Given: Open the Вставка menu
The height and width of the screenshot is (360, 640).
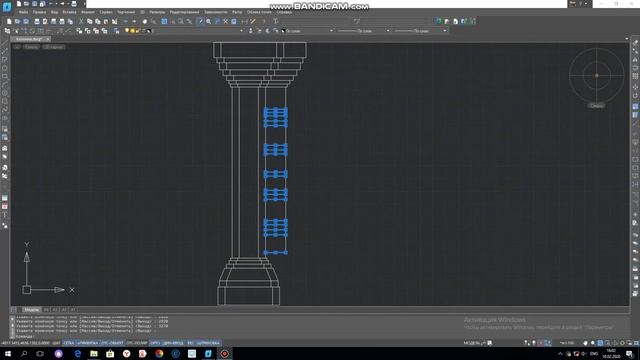Looking at the screenshot, I should pos(69,12).
